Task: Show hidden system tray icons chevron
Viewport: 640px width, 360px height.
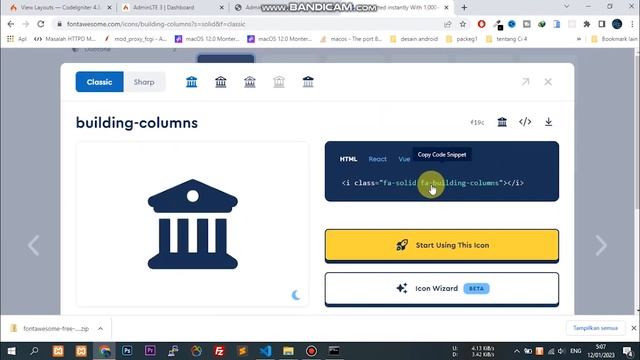Action: click(x=517, y=351)
